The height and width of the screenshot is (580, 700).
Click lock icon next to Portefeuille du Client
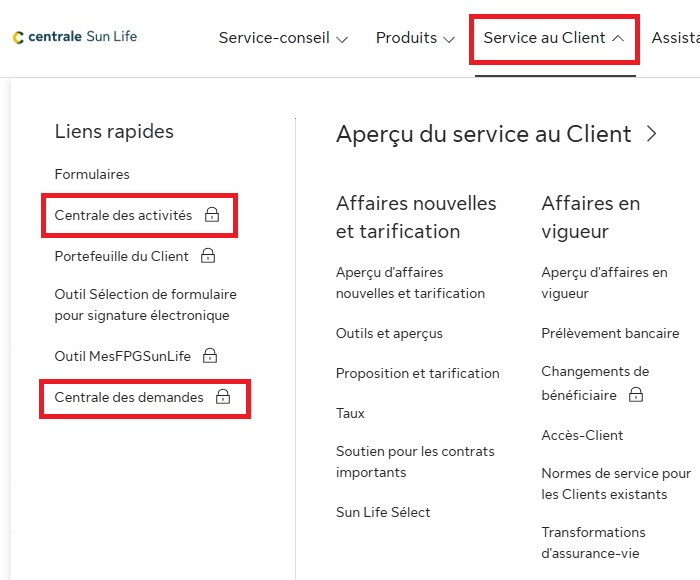[208, 256]
